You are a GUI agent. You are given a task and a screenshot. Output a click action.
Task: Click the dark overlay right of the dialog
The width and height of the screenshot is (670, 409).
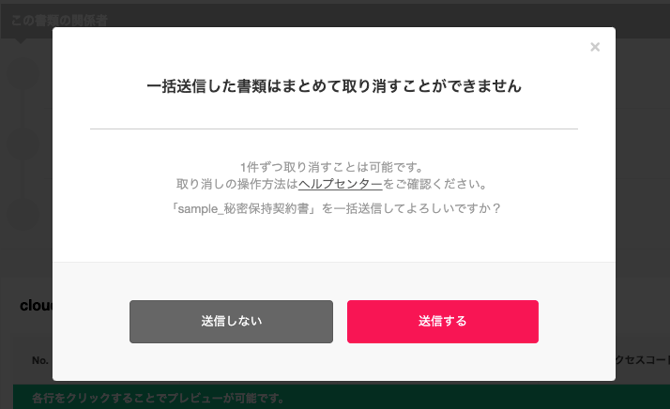pyautogui.click(x=643, y=192)
